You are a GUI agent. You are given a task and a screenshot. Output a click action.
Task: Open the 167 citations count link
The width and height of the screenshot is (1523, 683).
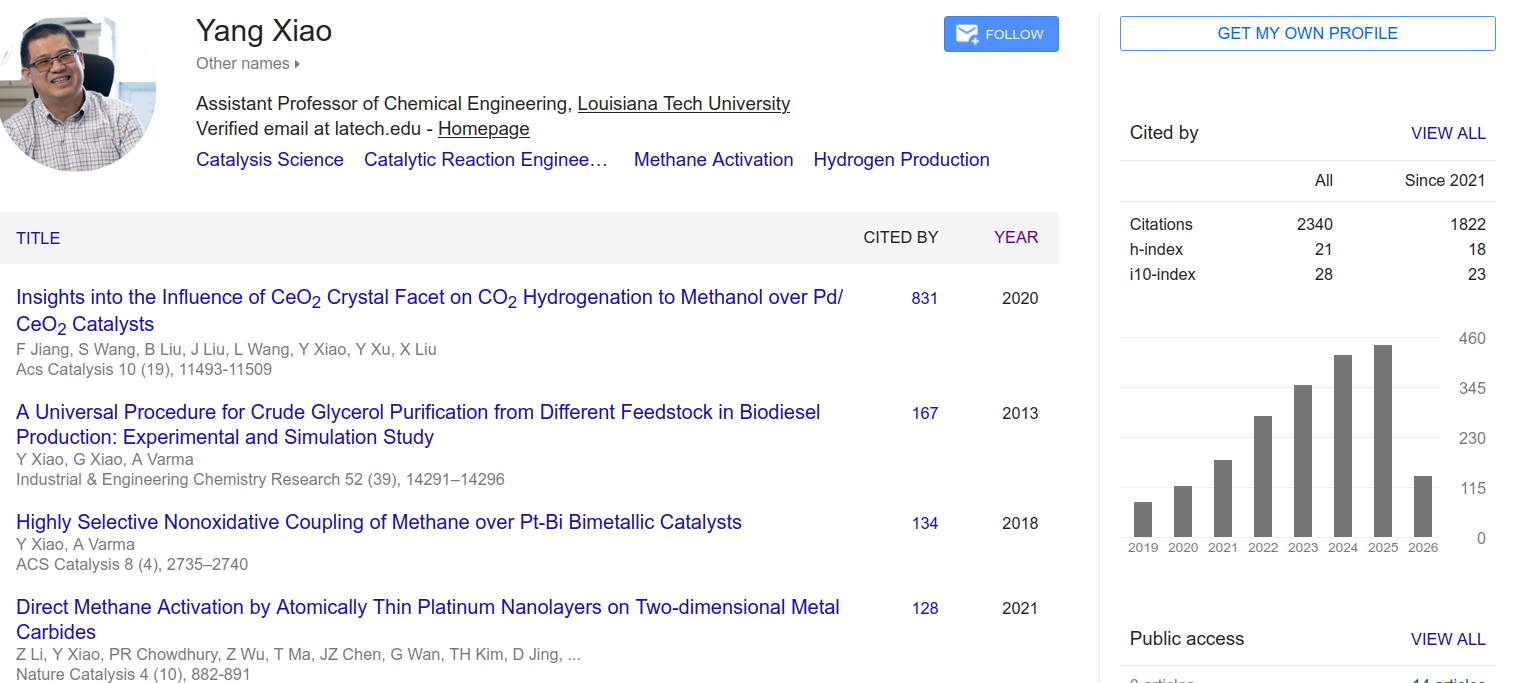[x=924, y=413]
